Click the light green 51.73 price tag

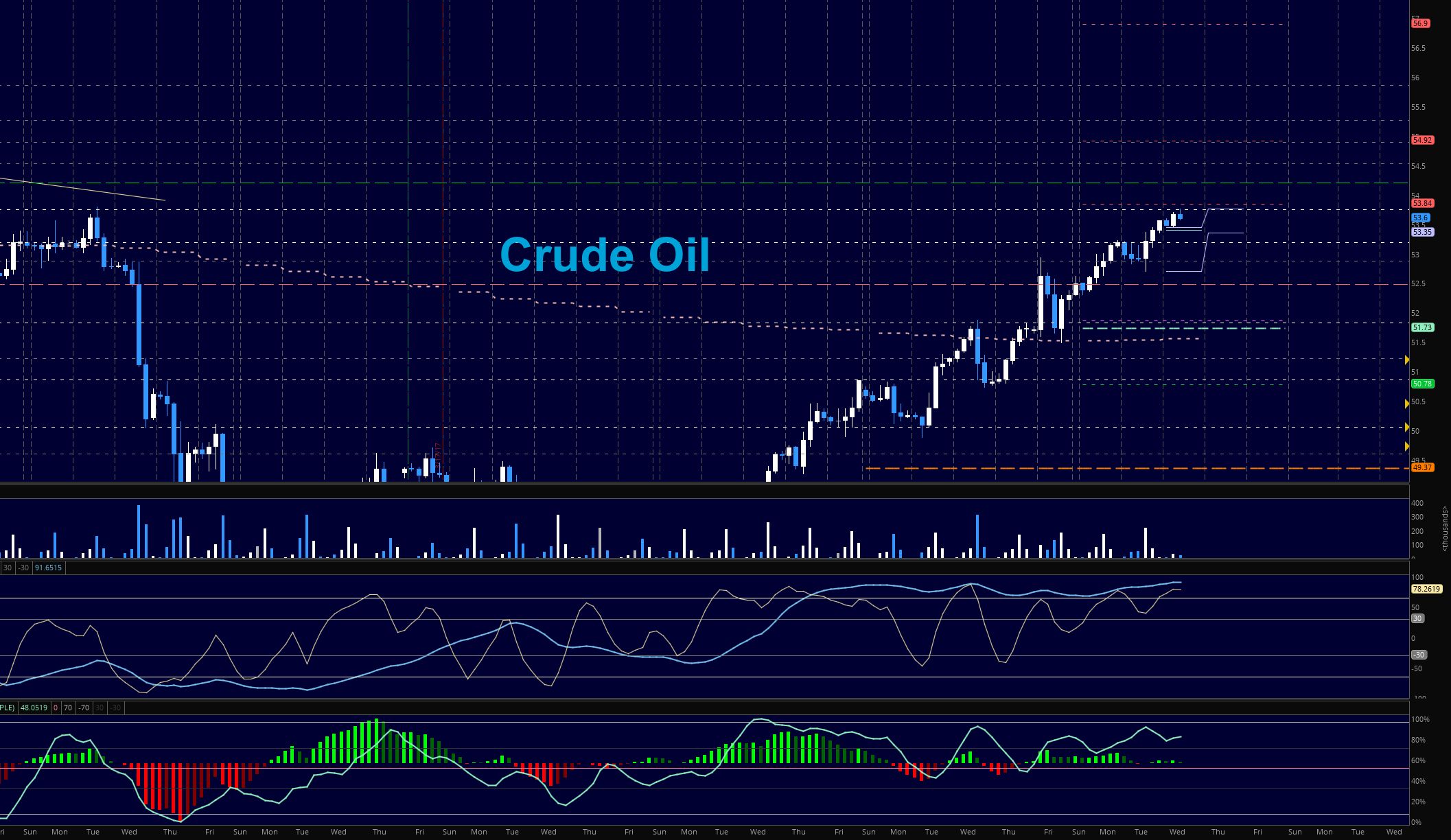pyautogui.click(x=1422, y=327)
